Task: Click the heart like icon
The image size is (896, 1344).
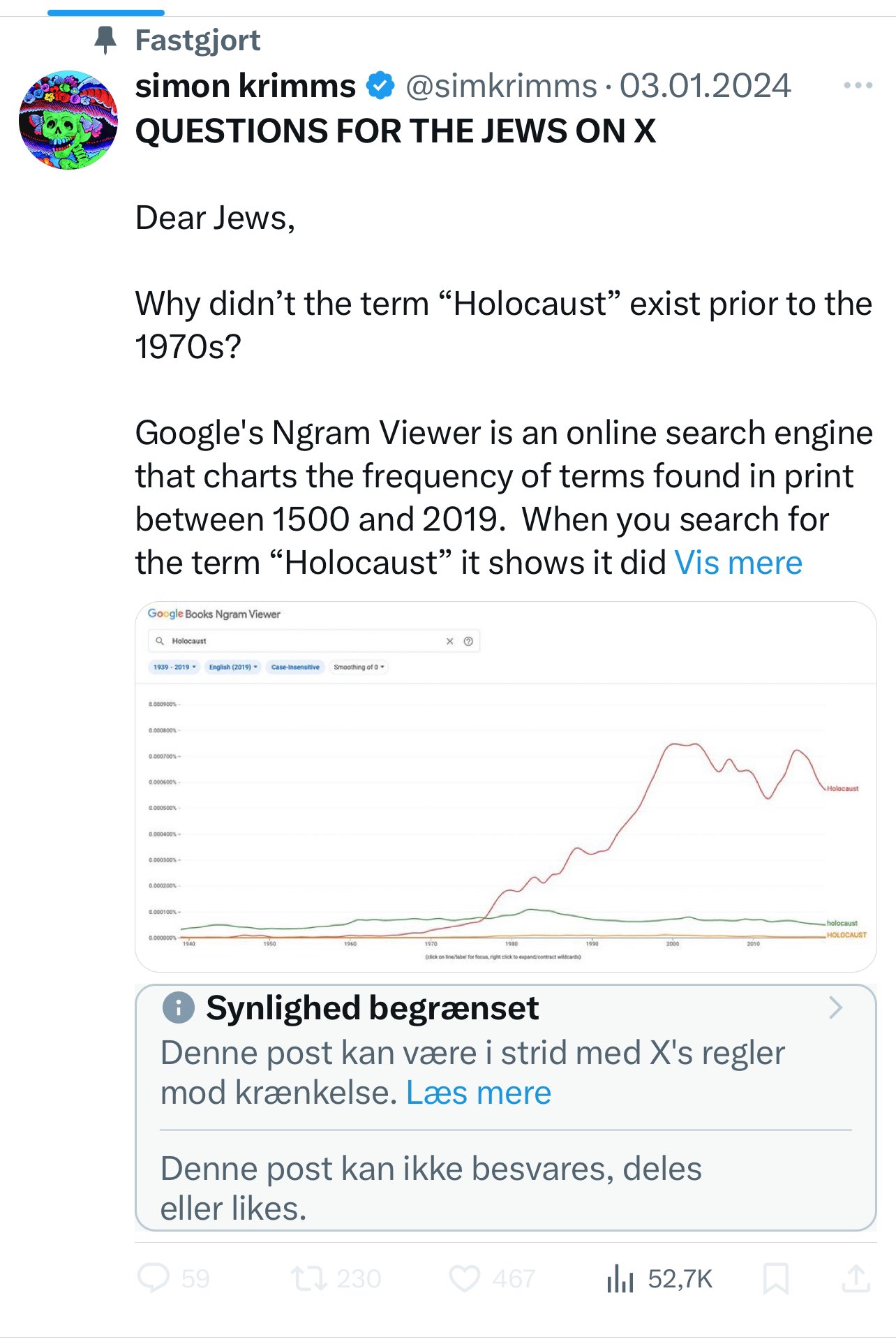Action: 464,1278
